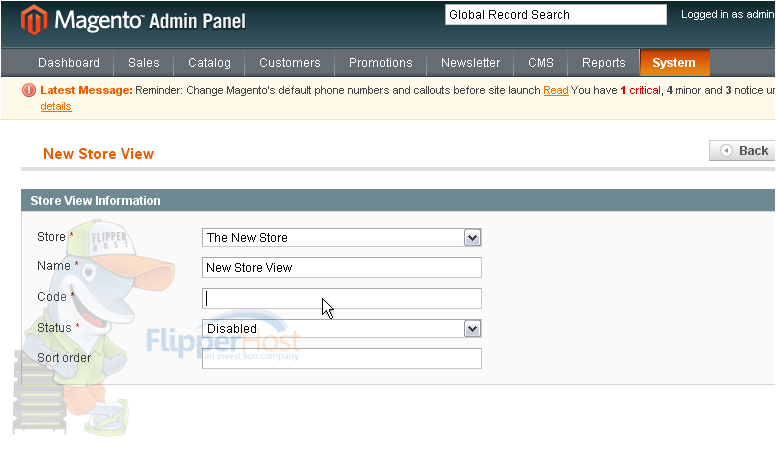Expand the Store dropdown showing The New Store
Screen dimensions: 776x450
coord(341,238)
